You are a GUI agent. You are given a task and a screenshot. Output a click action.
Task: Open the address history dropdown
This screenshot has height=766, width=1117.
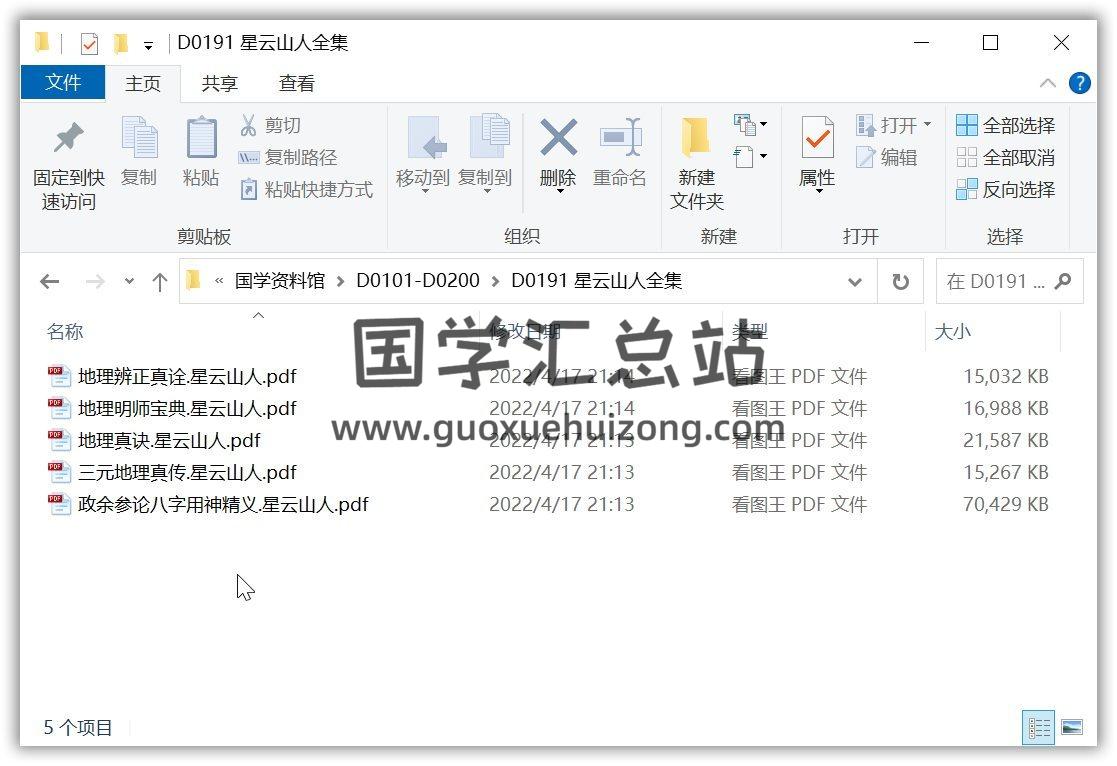pos(855,282)
